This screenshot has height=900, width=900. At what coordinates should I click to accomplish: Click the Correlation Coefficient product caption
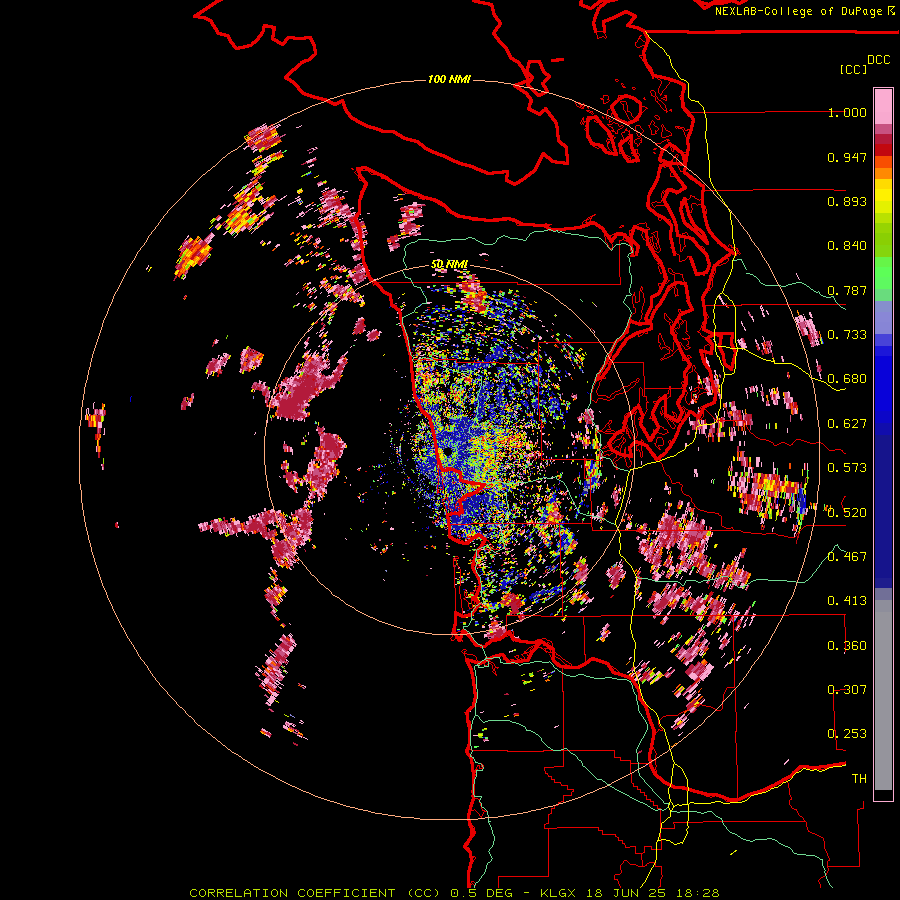click(x=454, y=893)
